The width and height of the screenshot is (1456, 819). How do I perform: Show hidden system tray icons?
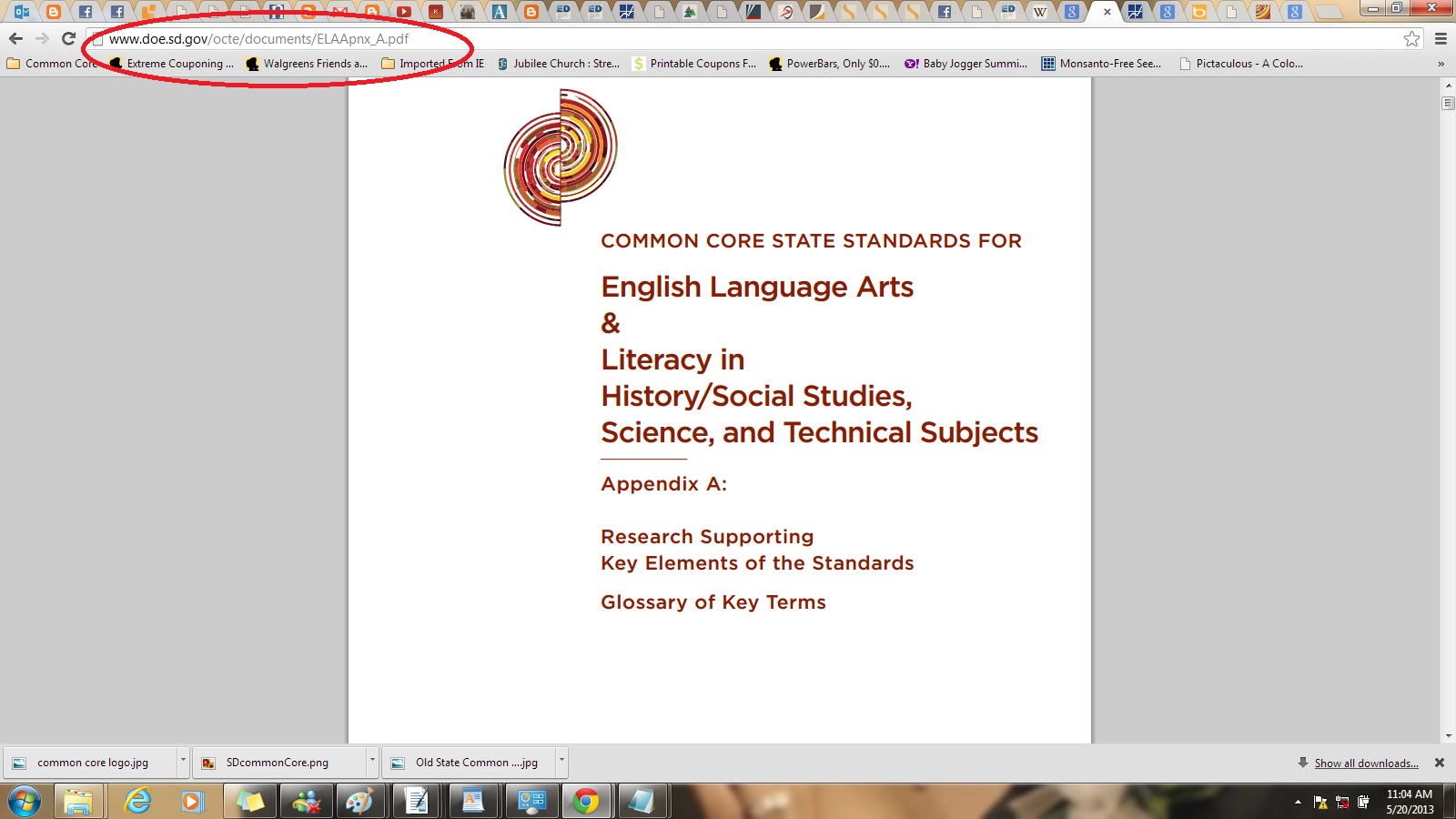point(1298,802)
